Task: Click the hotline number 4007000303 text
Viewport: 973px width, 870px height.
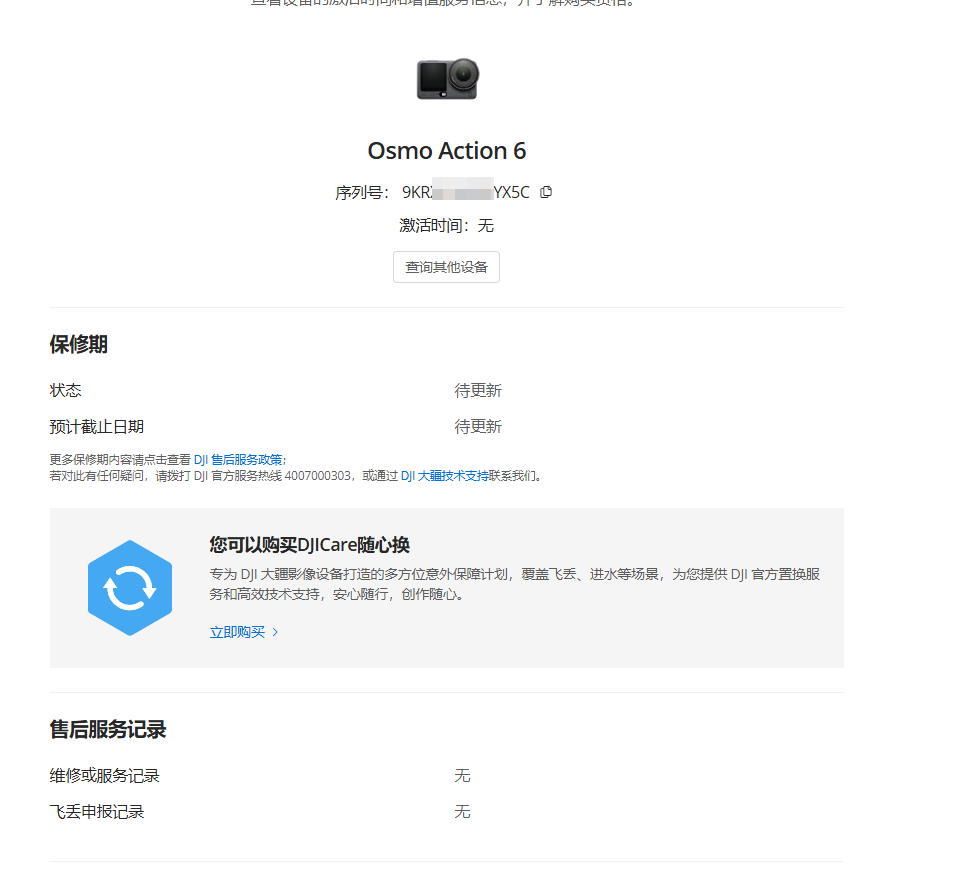Action: 318,476
